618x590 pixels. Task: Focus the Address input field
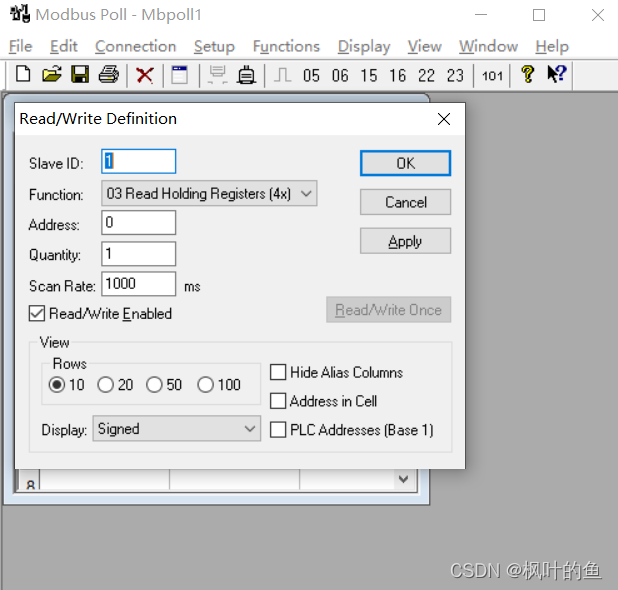tap(138, 223)
